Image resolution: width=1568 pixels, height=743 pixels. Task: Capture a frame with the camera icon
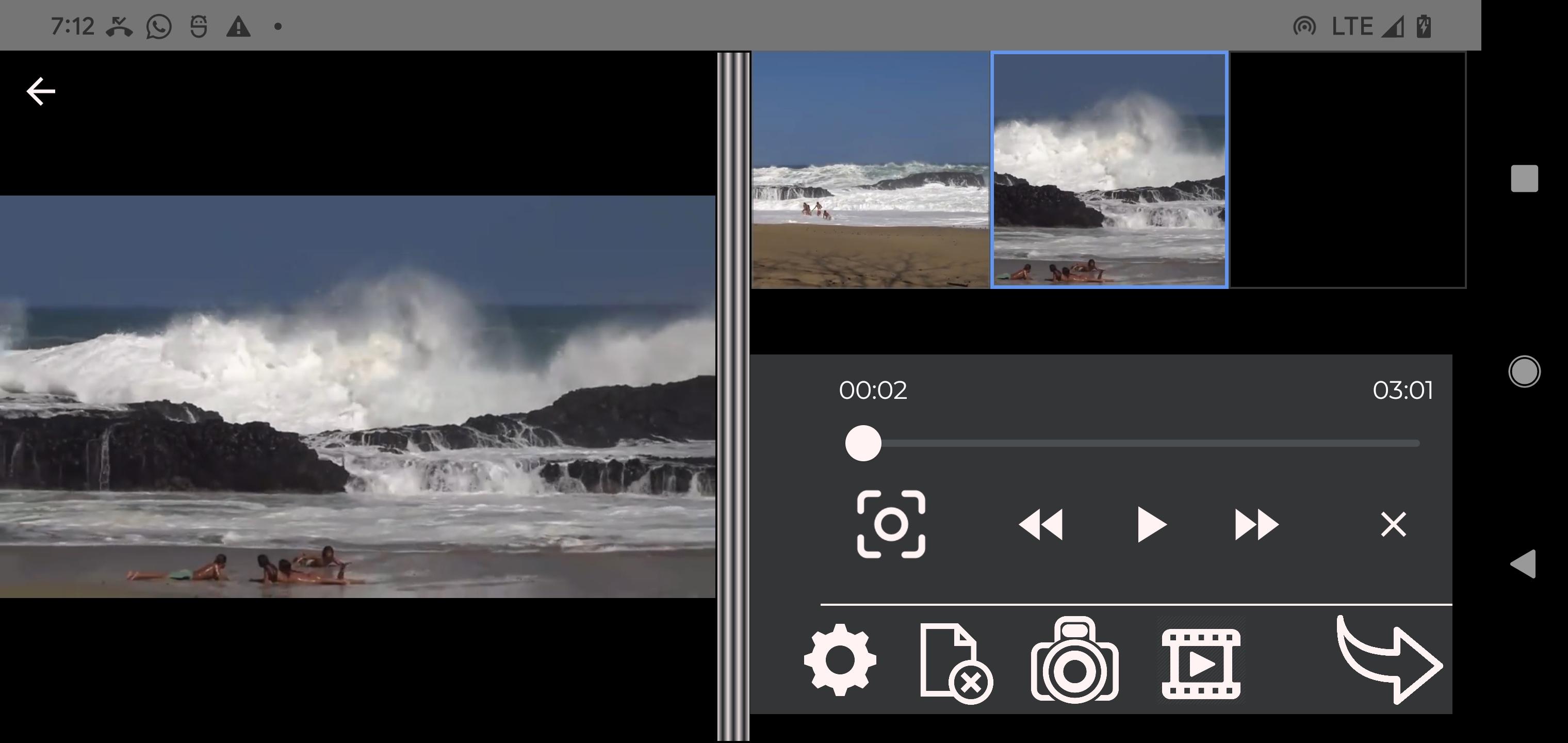coord(1074,659)
